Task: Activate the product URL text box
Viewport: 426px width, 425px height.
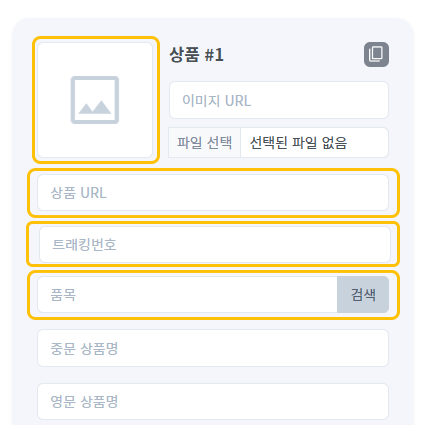Action: pos(213,193)
